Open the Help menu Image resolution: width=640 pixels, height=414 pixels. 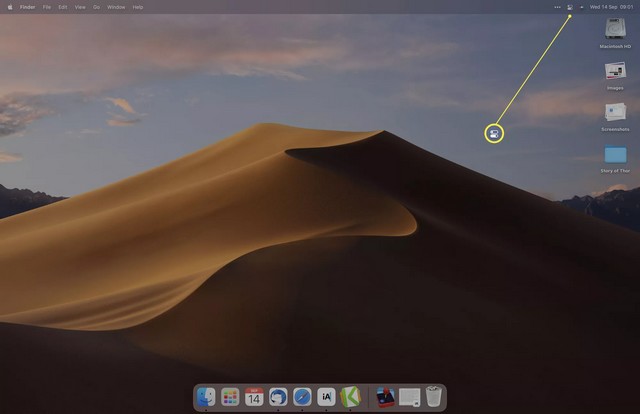138,7
